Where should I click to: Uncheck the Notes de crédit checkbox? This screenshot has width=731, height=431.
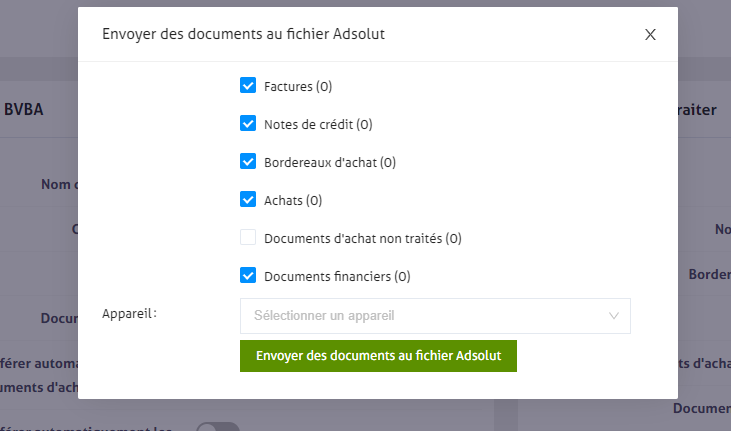tap(248, 124)
